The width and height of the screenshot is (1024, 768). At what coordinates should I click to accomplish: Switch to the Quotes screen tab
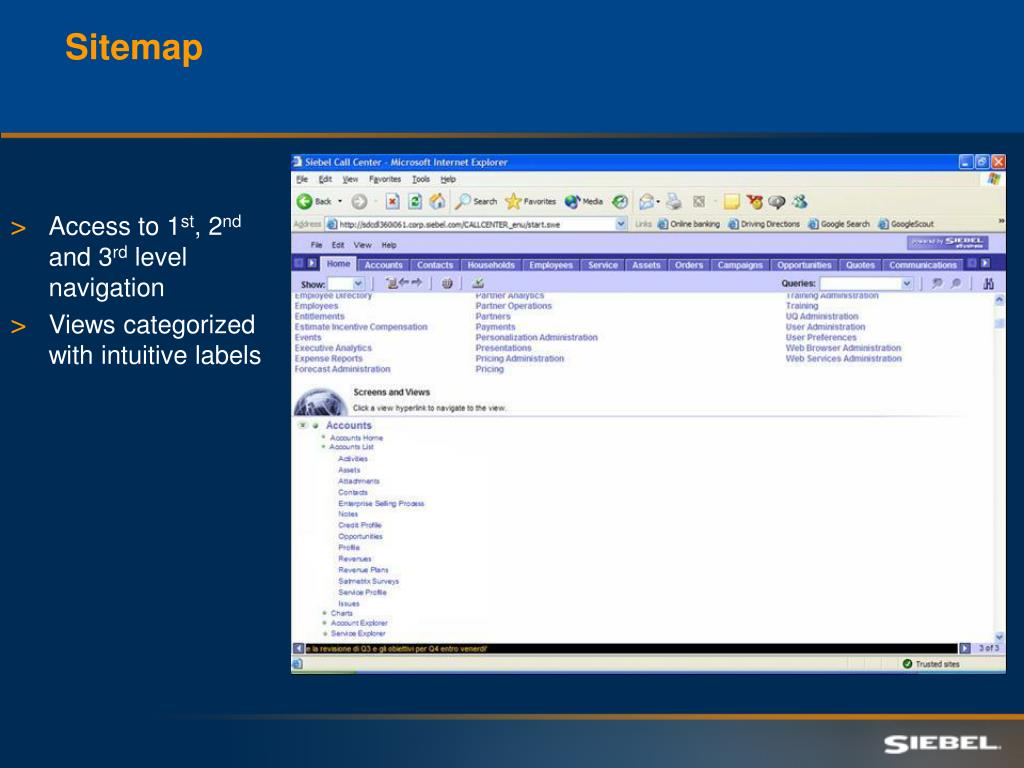[860, 264]
